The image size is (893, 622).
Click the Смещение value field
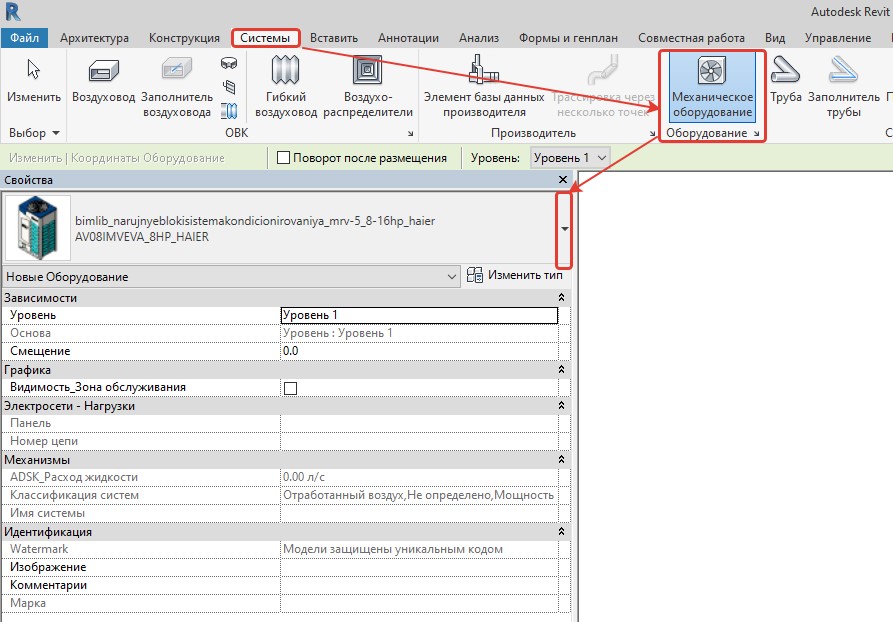pyautogui.click(x=419, y=351)
